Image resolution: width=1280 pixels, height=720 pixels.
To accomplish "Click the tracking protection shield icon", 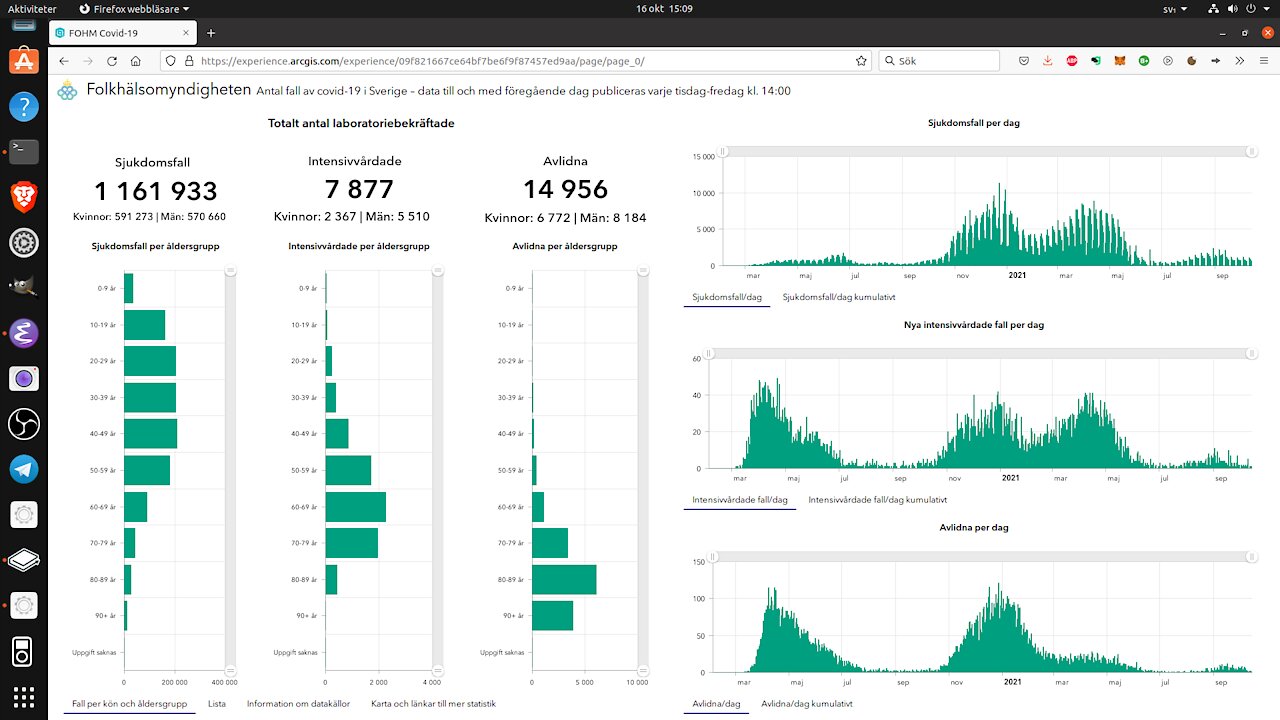I will tap(170, 61).
